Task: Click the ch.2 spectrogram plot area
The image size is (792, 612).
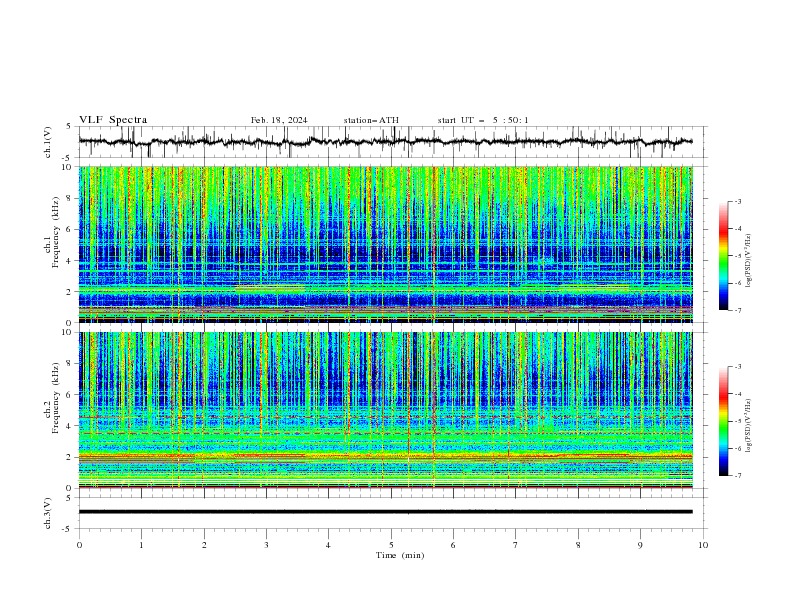Action: click(385, 410)
